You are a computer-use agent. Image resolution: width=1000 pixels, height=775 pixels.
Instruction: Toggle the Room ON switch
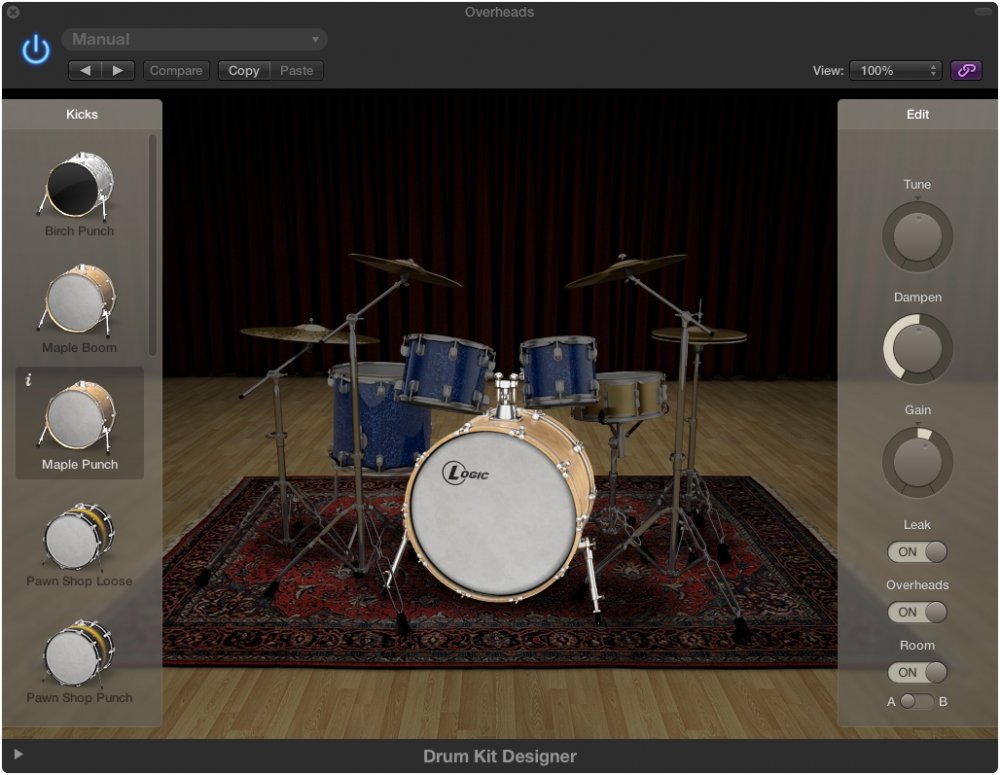pyautogui.click(x=917, y=672)
